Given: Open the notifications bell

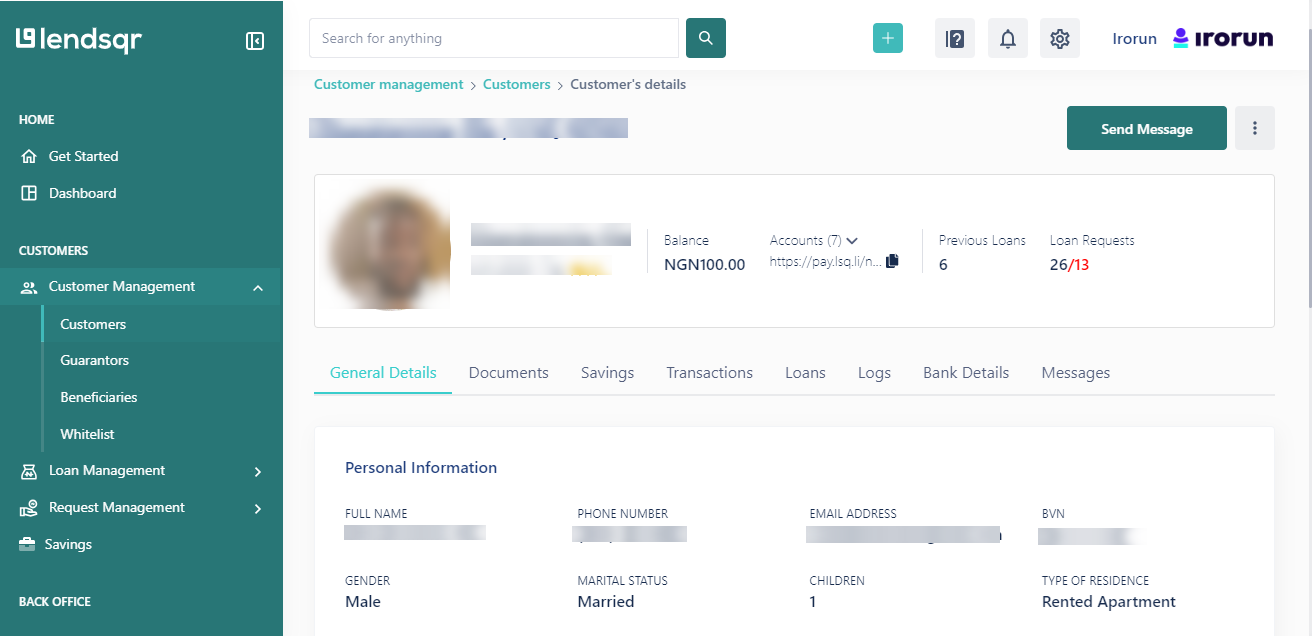Looking at the screenshot, I should point(1007,37).
